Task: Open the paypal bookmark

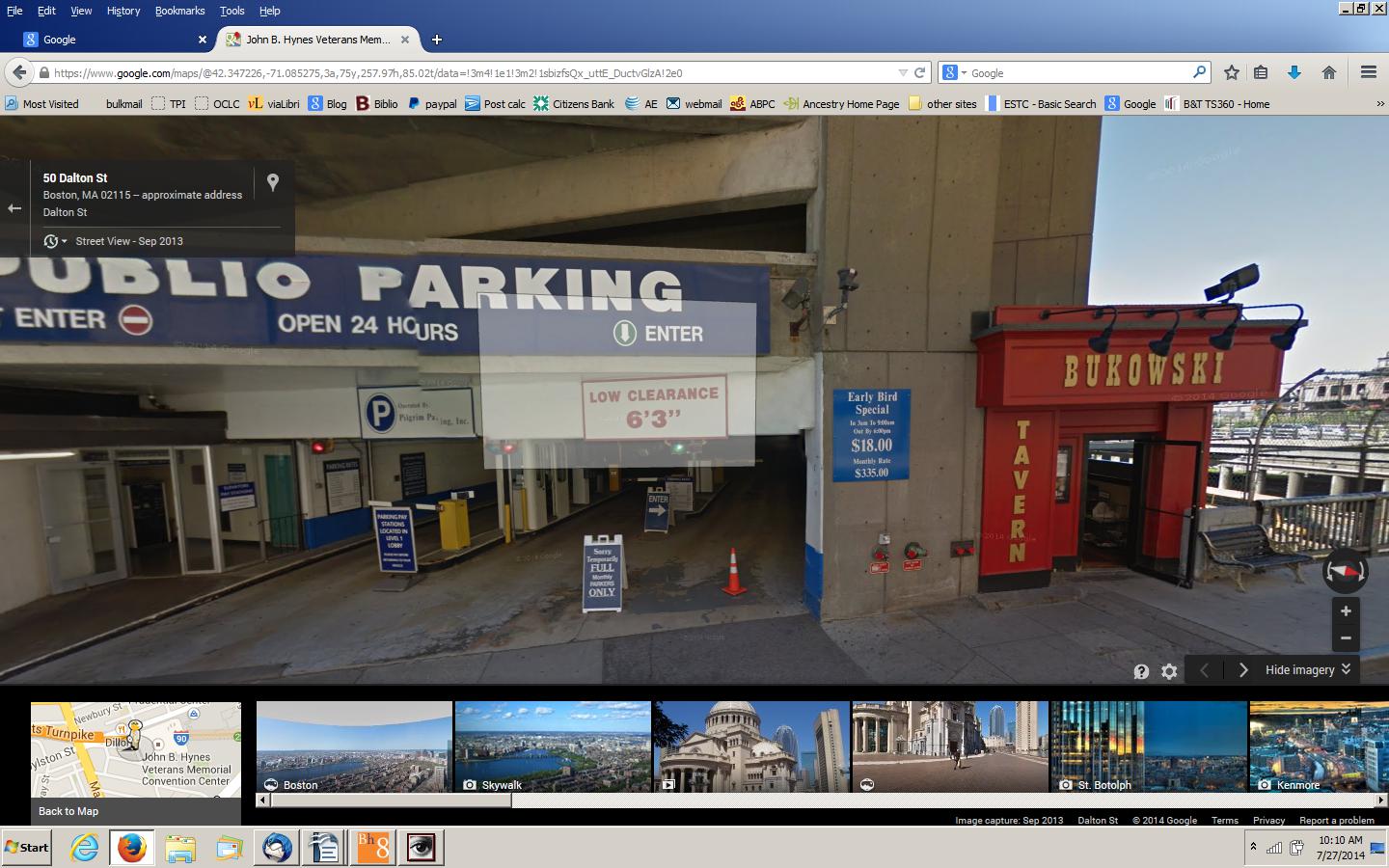Action: coord(432,103)
